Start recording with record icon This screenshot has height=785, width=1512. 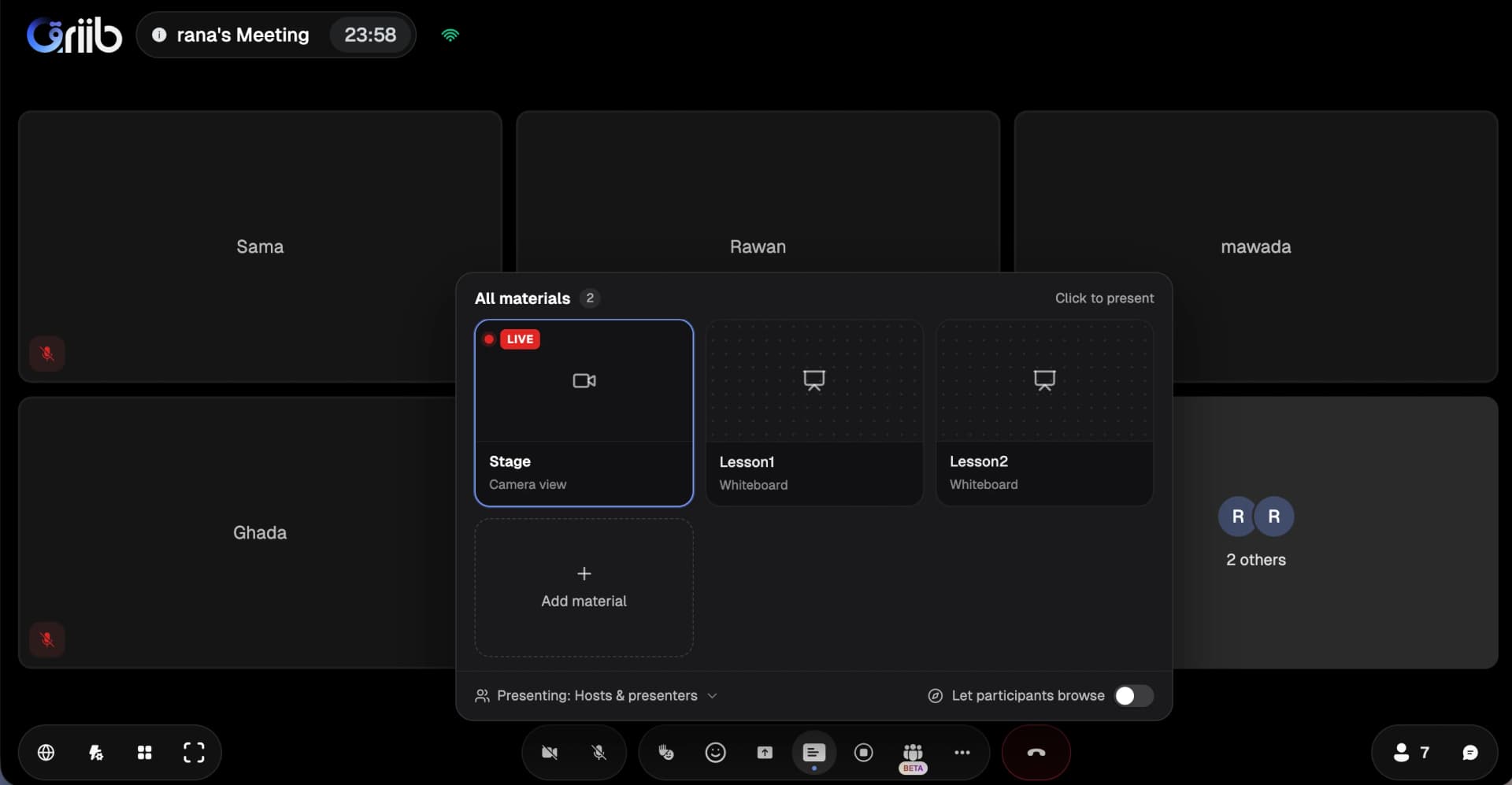(864, 753)
